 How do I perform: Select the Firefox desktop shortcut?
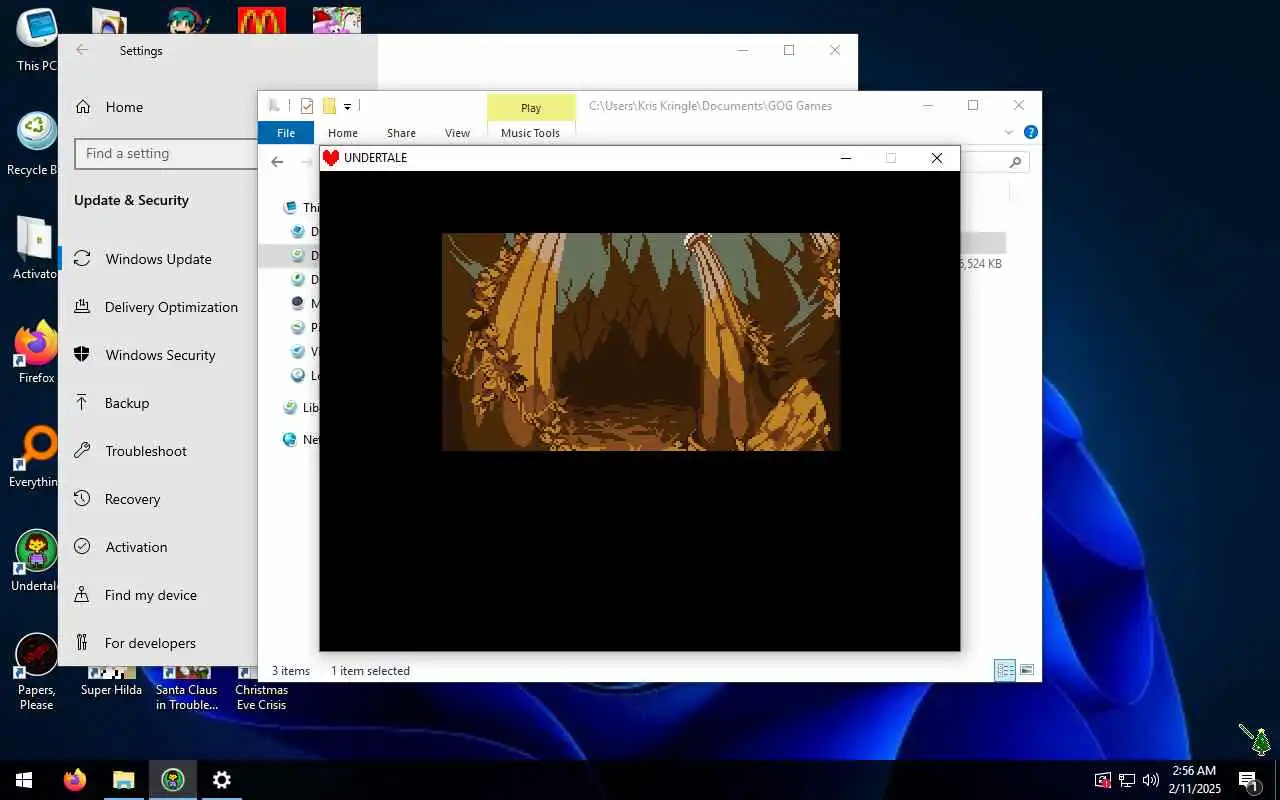pos(36,352)
